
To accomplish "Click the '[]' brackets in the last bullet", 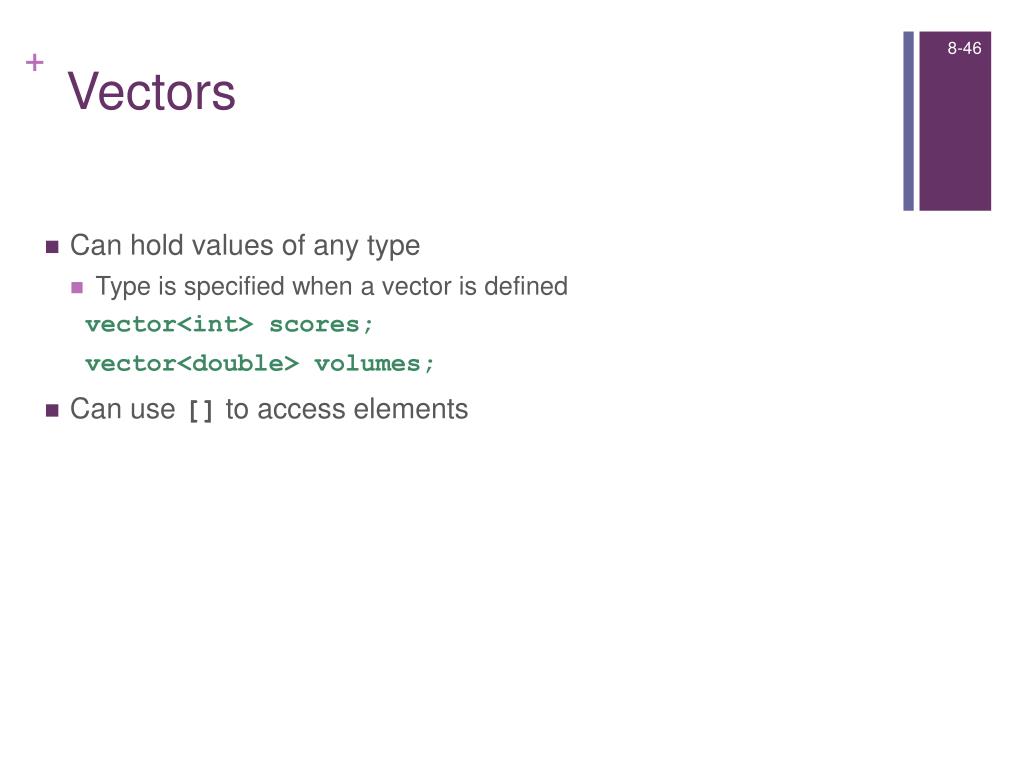I will (x=200, y=411).
